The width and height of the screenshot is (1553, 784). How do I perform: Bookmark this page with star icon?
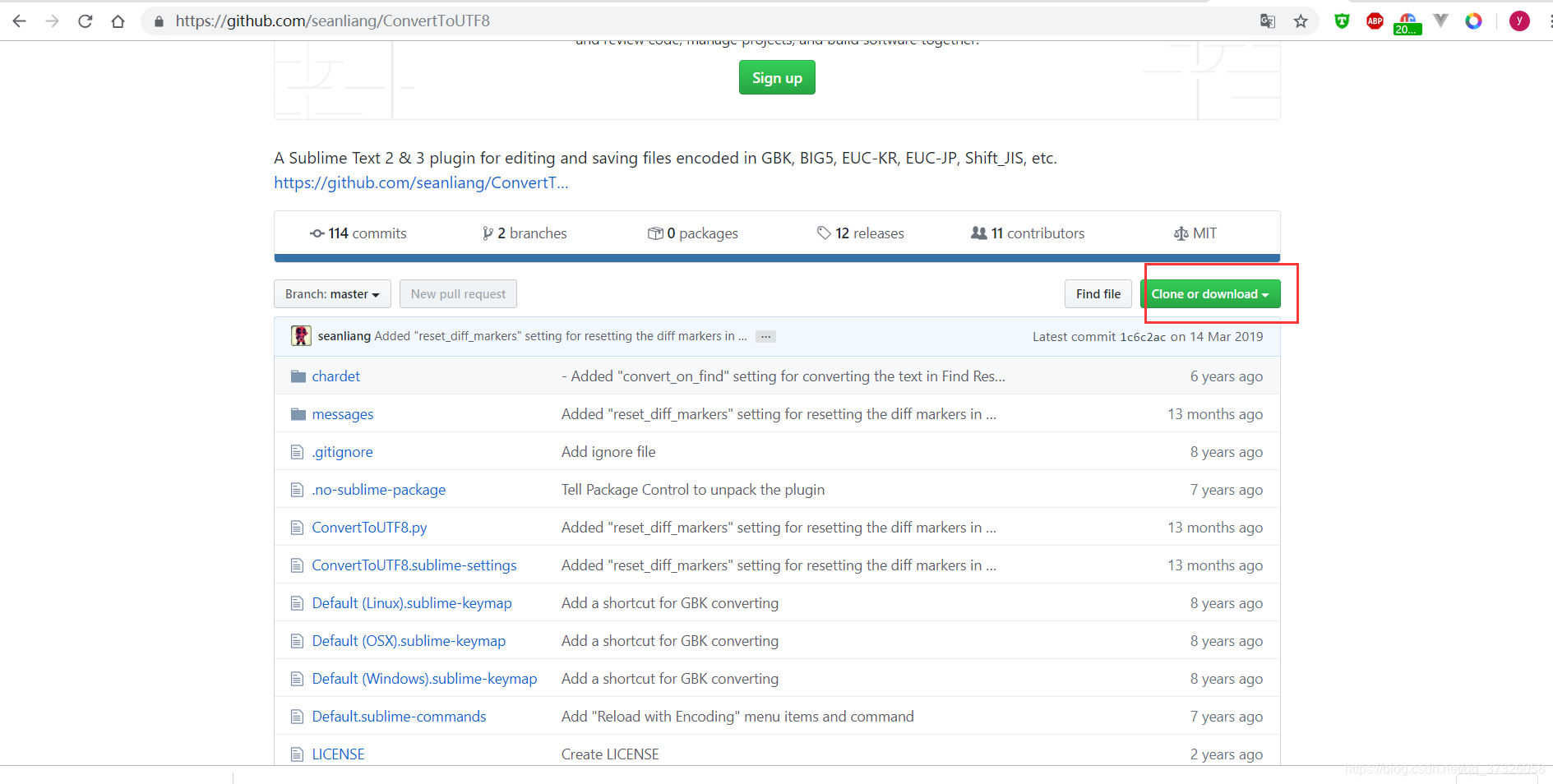pyautogui.click(x=1301, y=21)
